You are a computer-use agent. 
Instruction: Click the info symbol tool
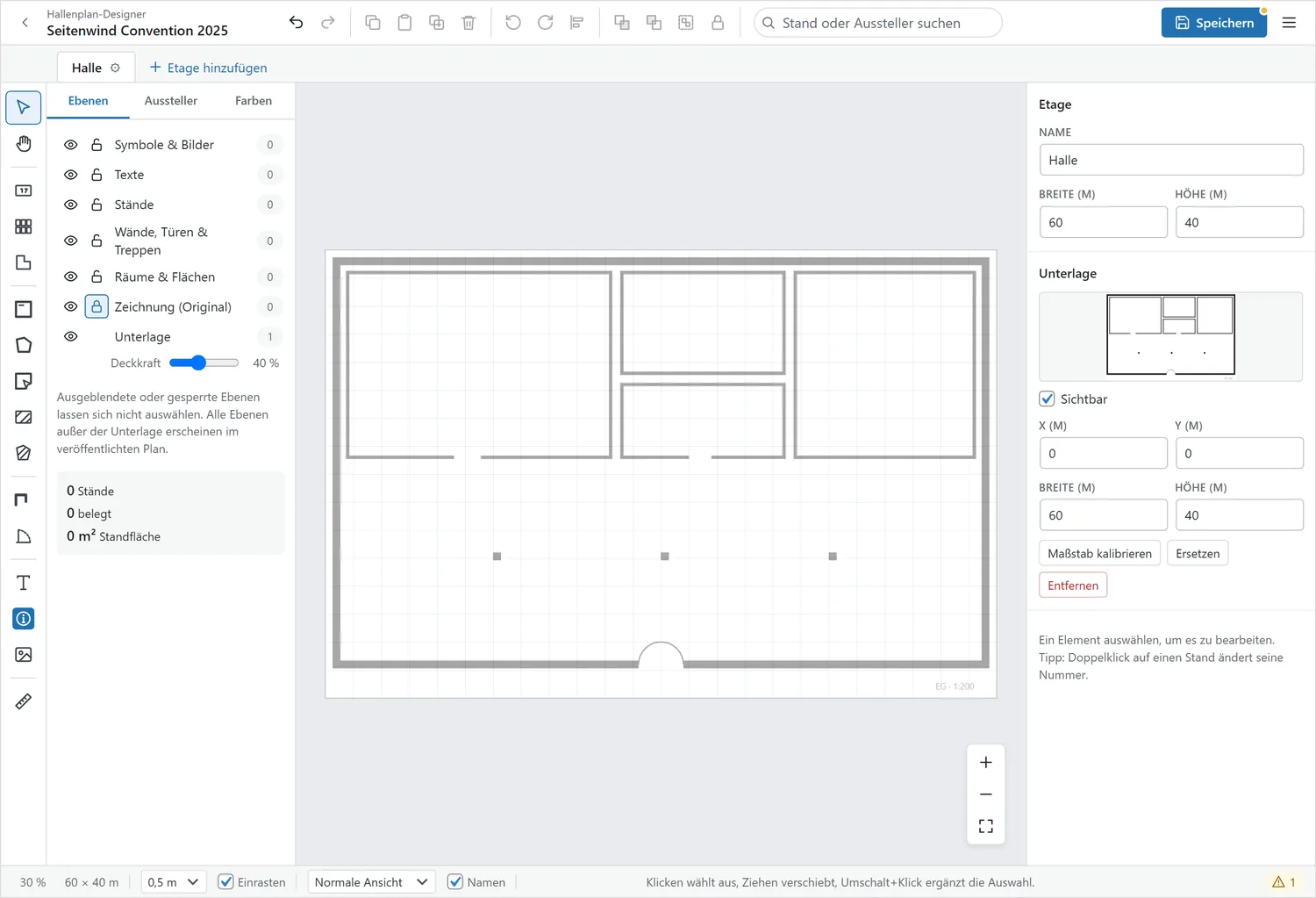(24, 619)
